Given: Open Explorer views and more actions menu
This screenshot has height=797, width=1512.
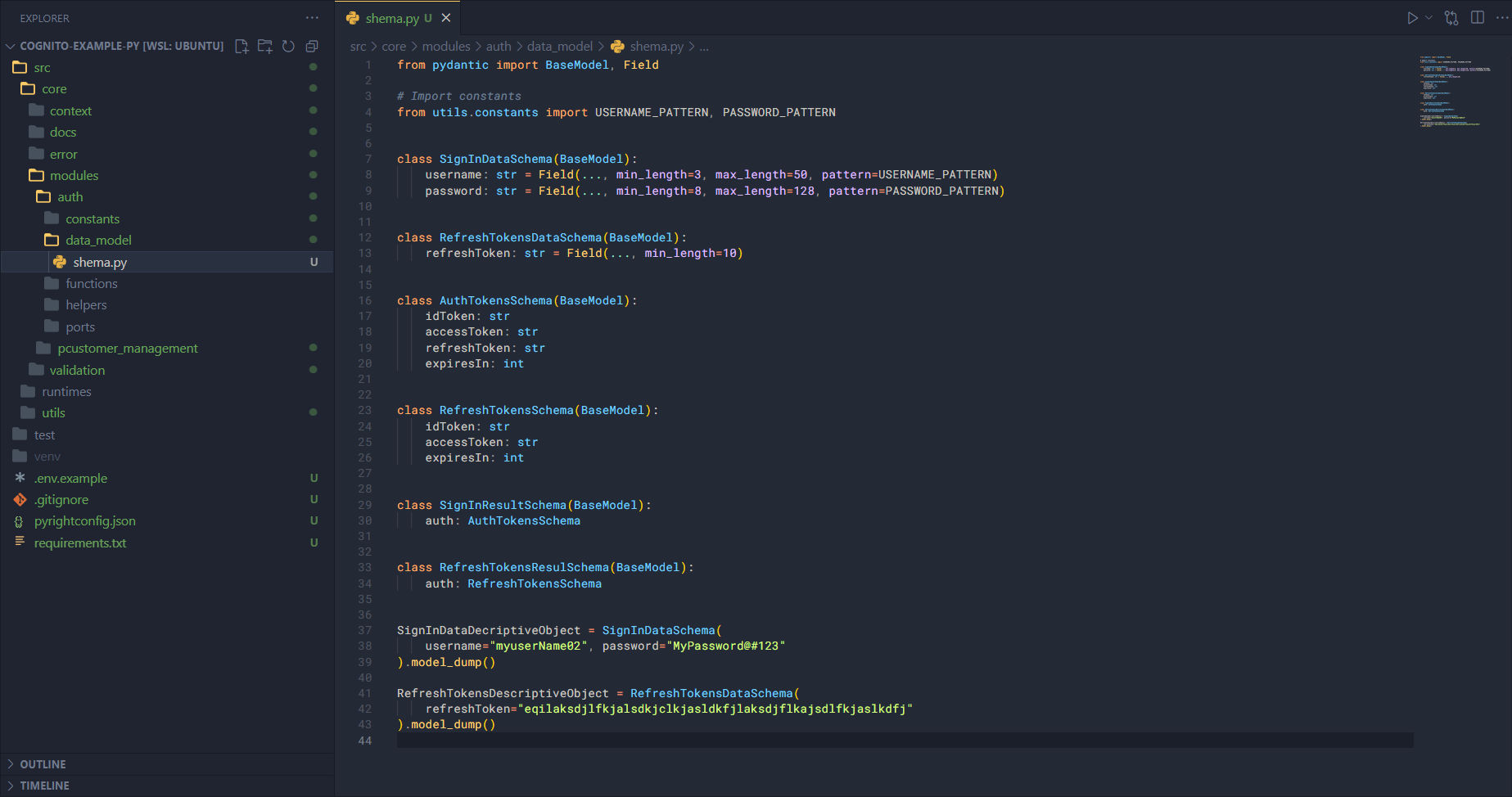Looking at the screenshot, I should [x=312, y=18].
